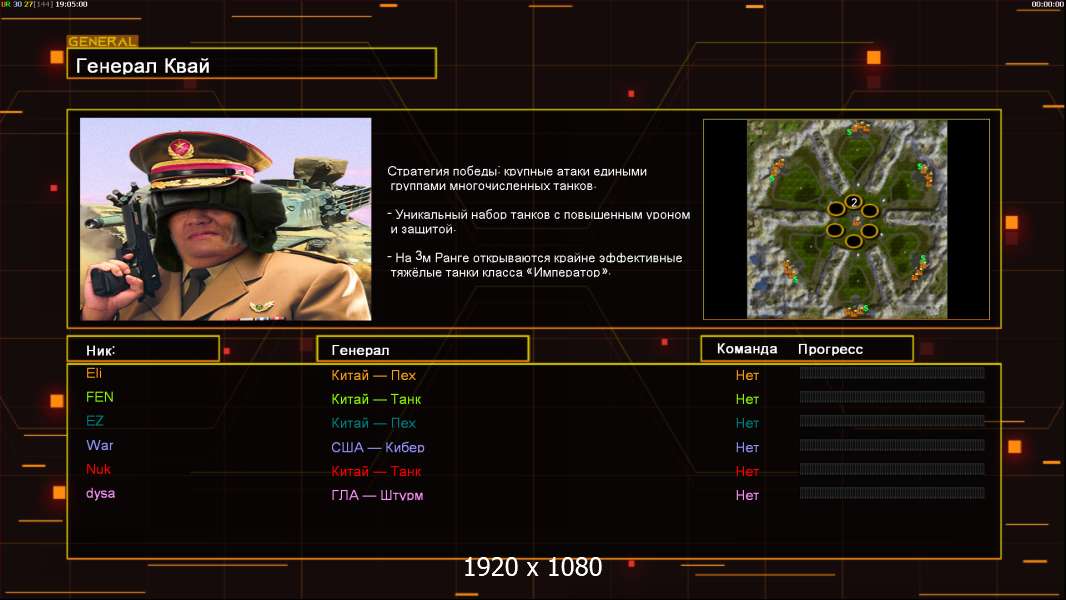The image size is (1066, 600).
Task: Click start position marker number 2 on minimap
Action: [x=853, y=202]
